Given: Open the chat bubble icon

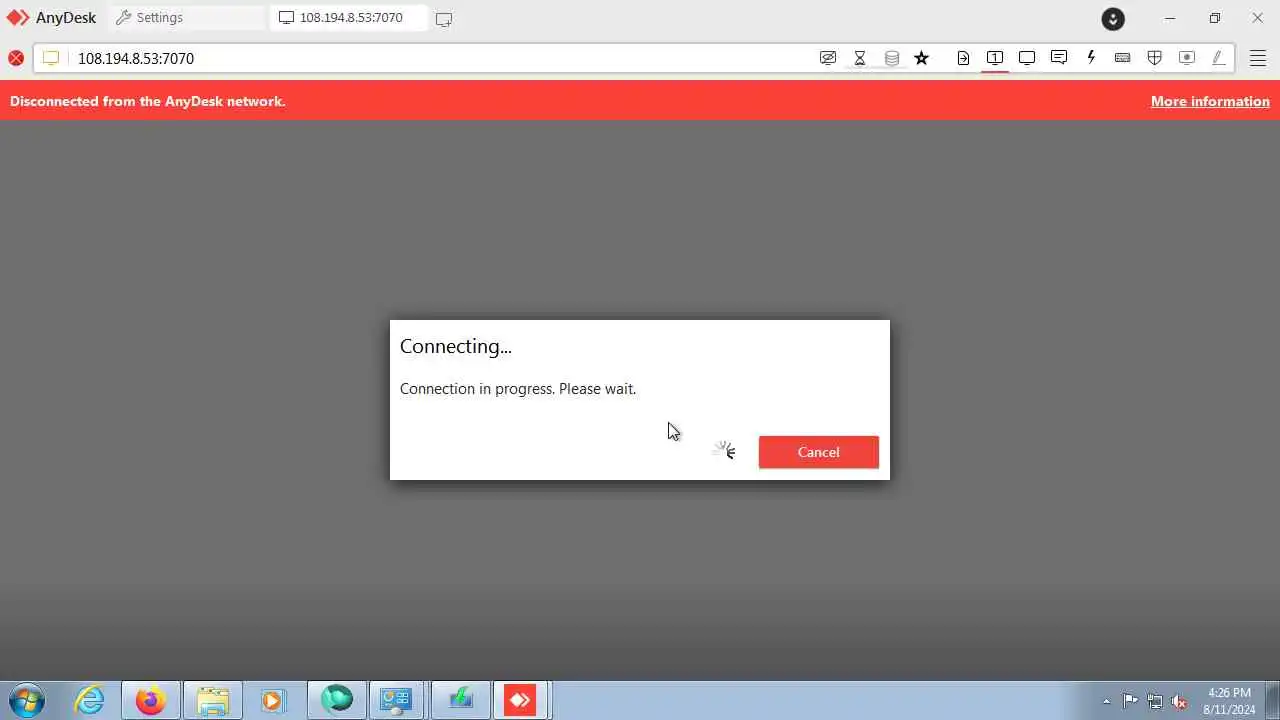Looking at the screenshot, I should tap(1059, 58).
